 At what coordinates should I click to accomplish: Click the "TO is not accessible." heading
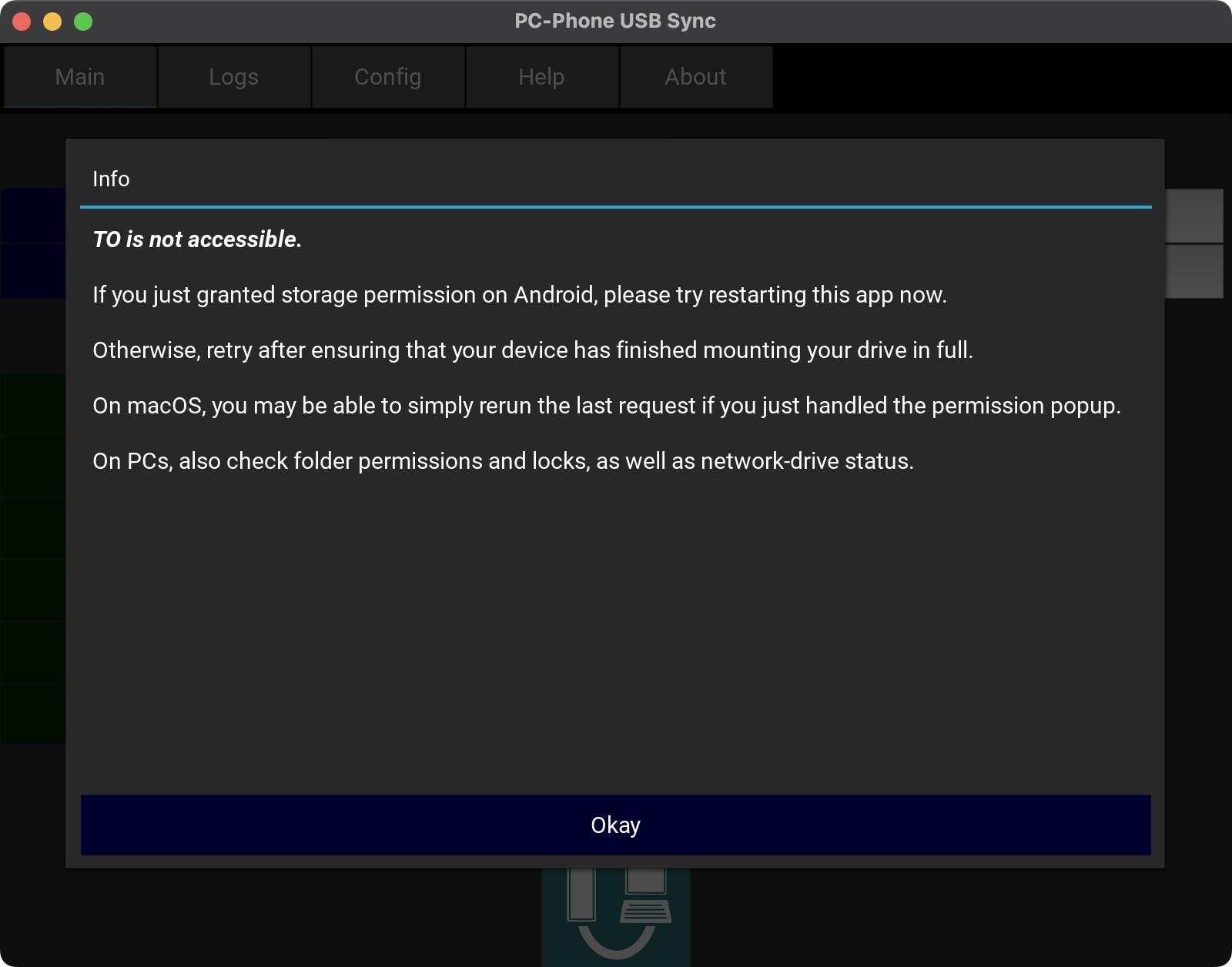(197, 239)
